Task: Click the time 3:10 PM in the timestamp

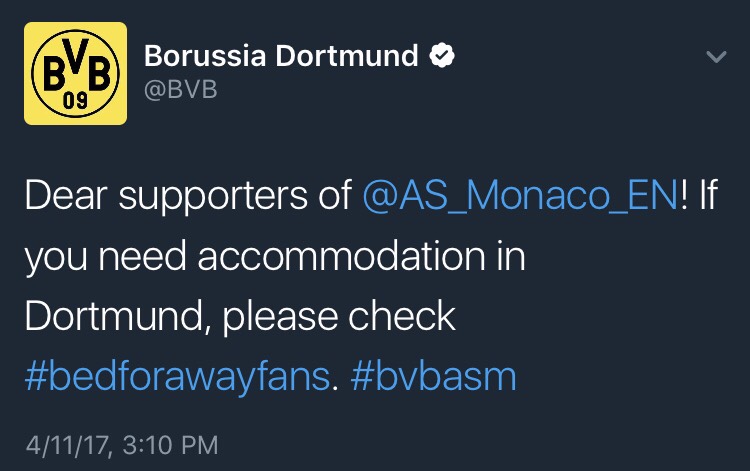Action: click(x=164, y=442)
